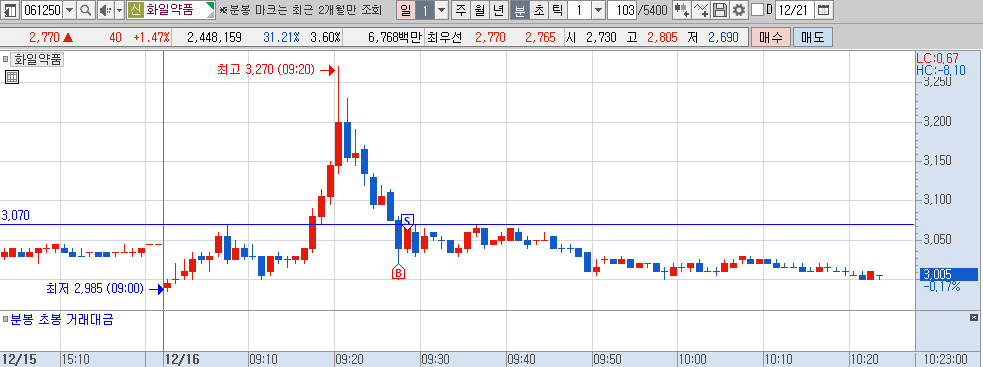Toggle the D date checkbox
This screenshot has width=983, height=367.
(757, 10)
